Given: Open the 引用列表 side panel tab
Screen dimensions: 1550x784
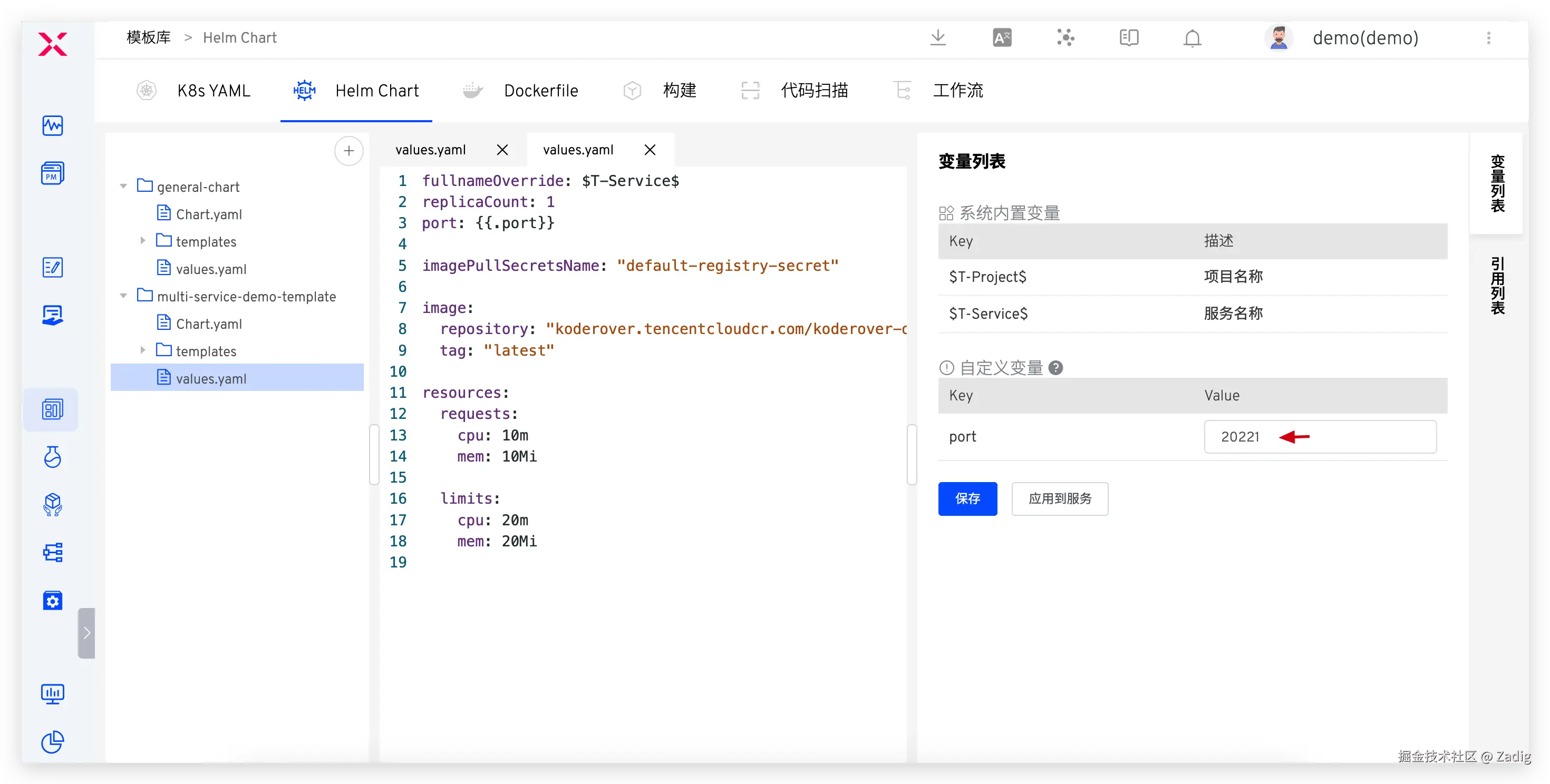Looking at the screenshot, I should click(1497, 286).
